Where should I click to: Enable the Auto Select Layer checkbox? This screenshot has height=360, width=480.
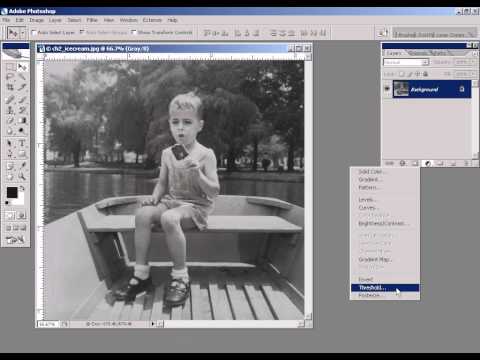coord(33,32)
